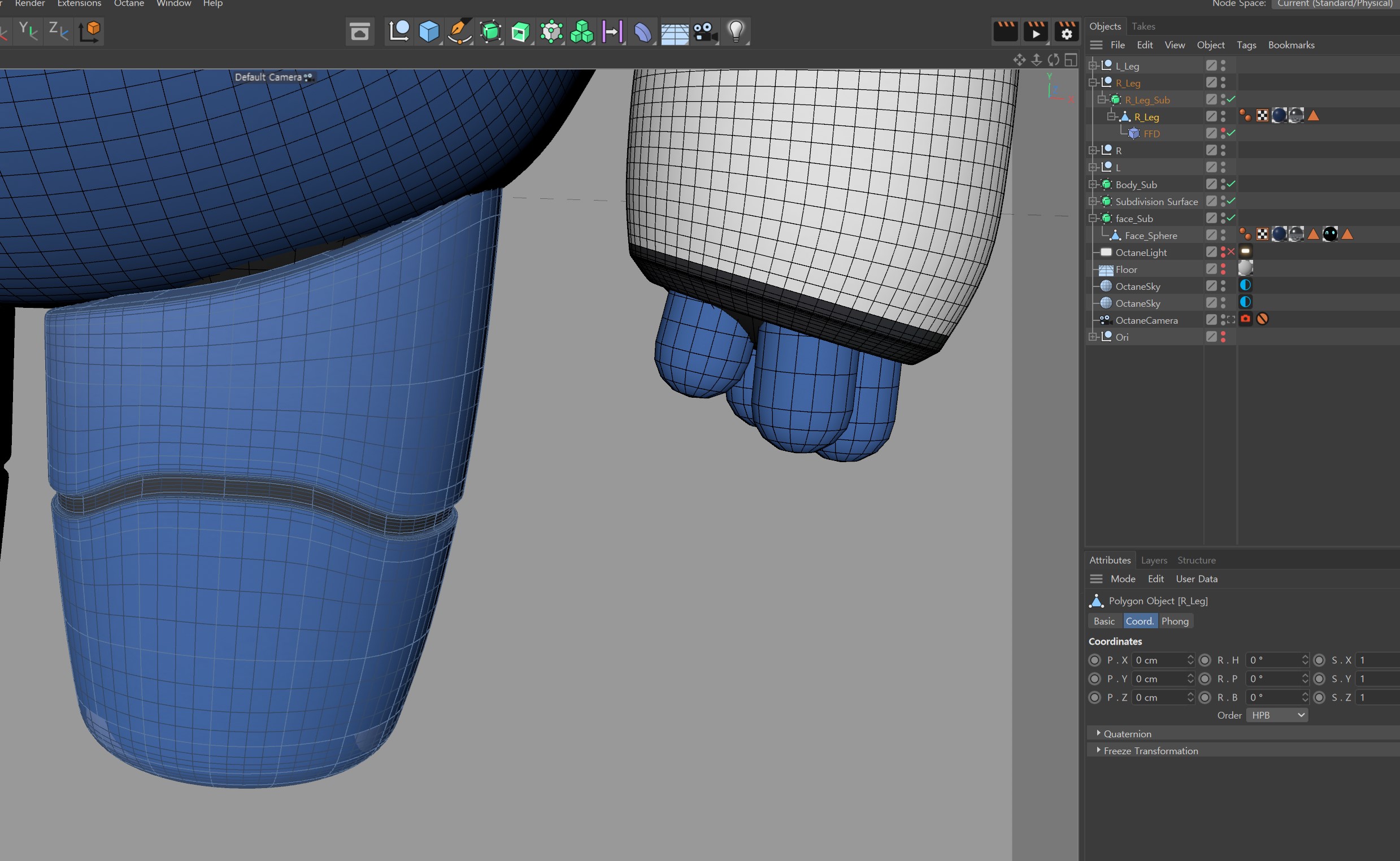Click the Basic tab in attributes

click(x=1103, y=621)
